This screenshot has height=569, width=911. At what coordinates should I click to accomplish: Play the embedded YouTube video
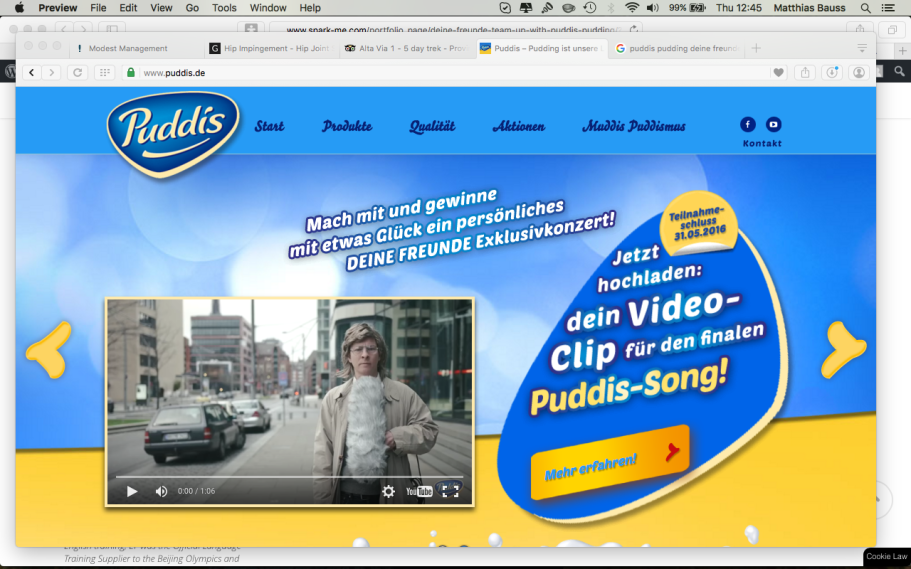pyautogui.click(x=132, y=491)
